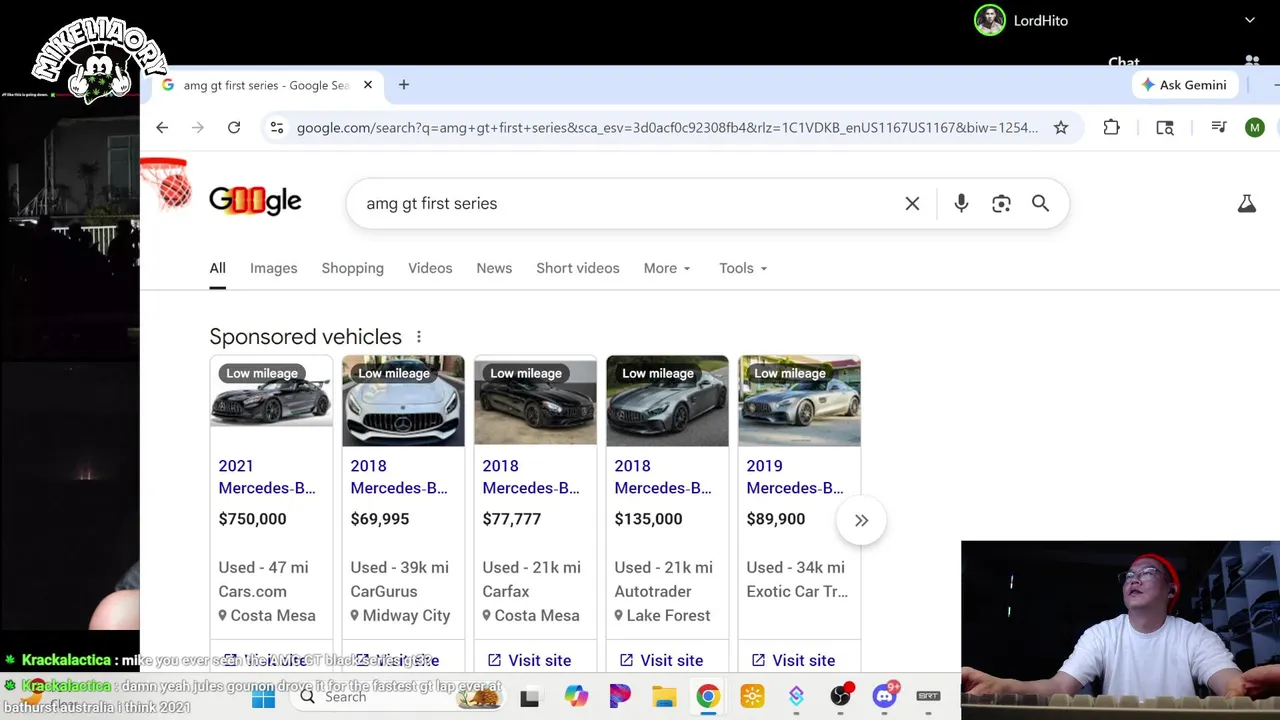The width and height of the screenshot is (1280, 720).
Task: Open a new browser tab
Action: point(404,85)
